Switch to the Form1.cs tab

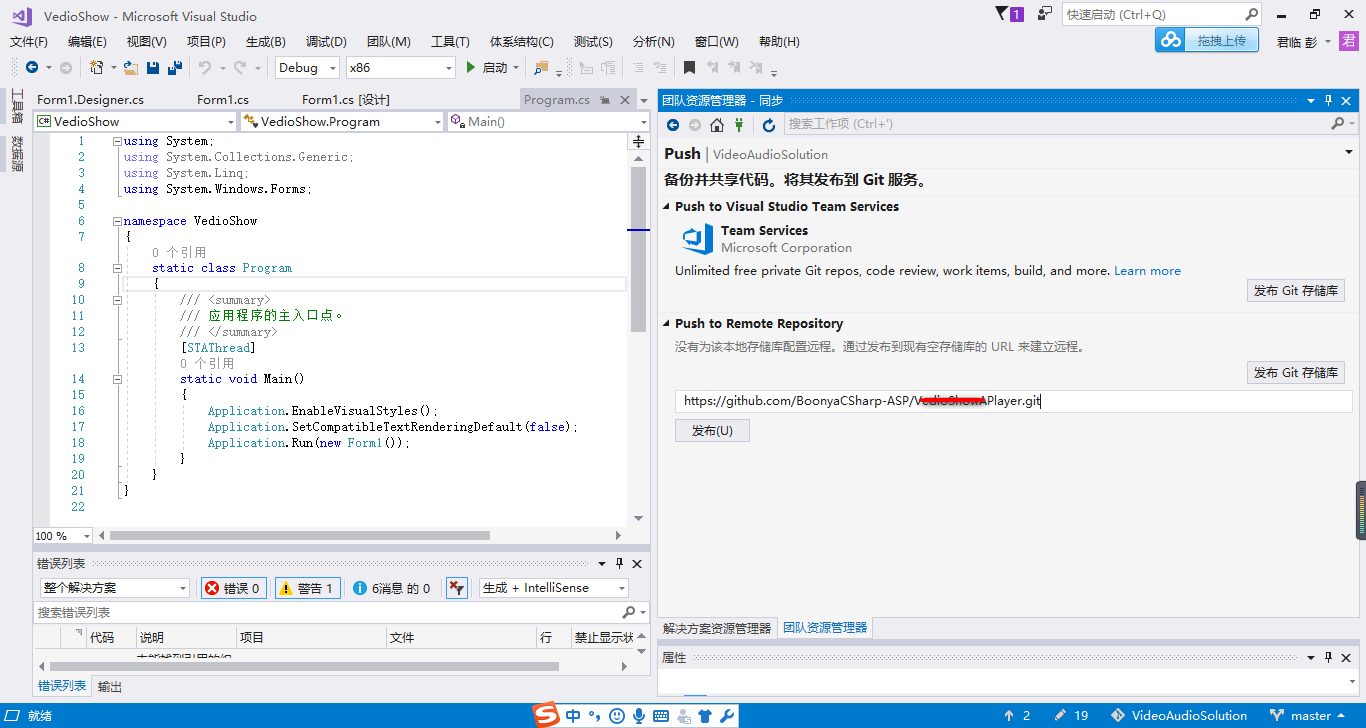(x=222, y=99)
